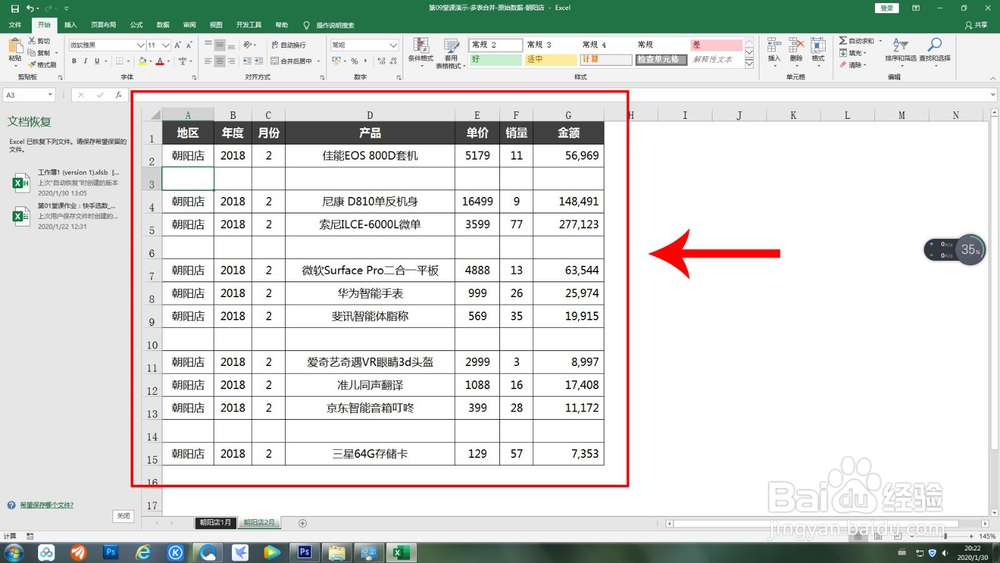Click the Borders icon
This screenshot has height=563, width=1000.
coord(119,61)
